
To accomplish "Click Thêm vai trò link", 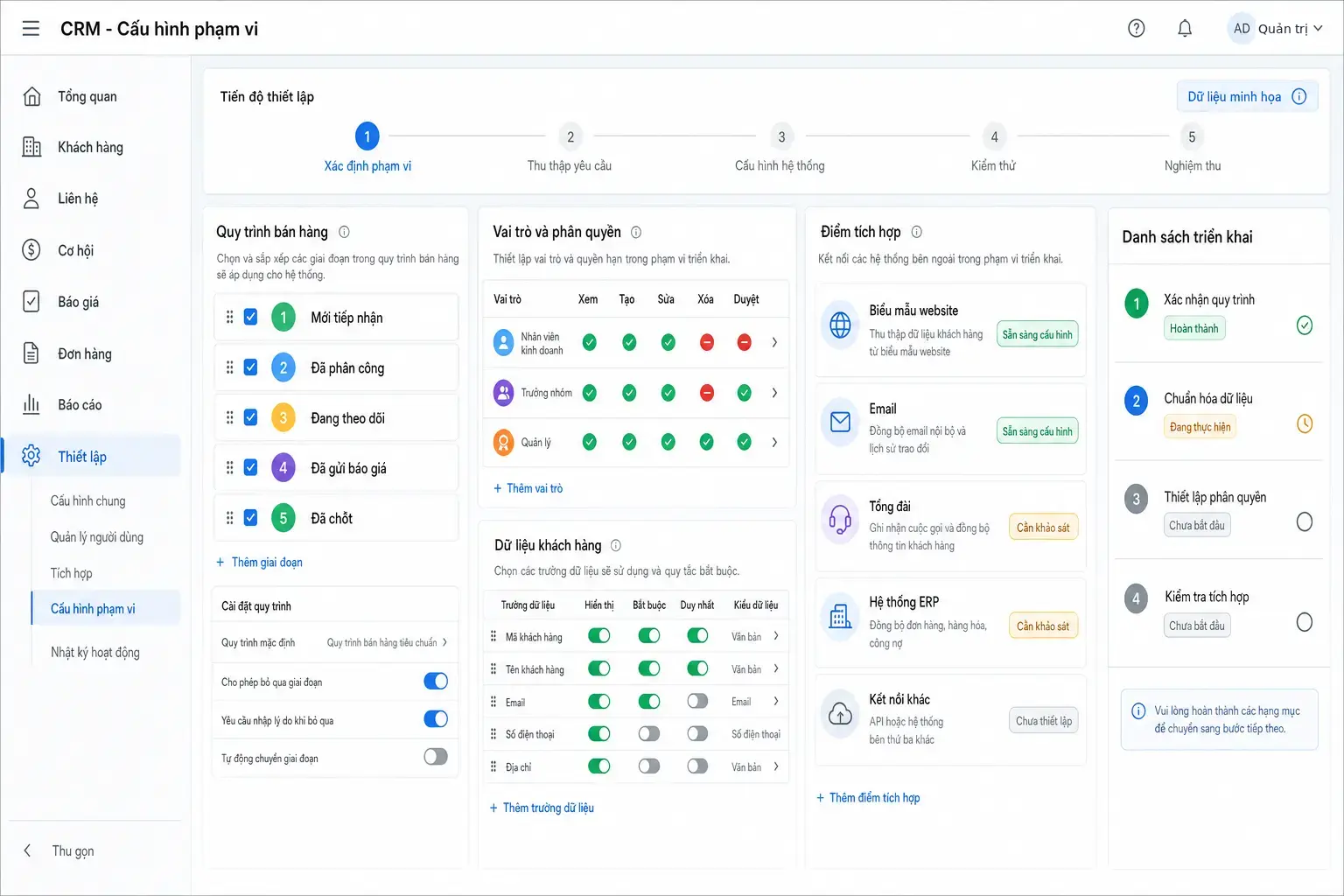I will coord(528,488).
